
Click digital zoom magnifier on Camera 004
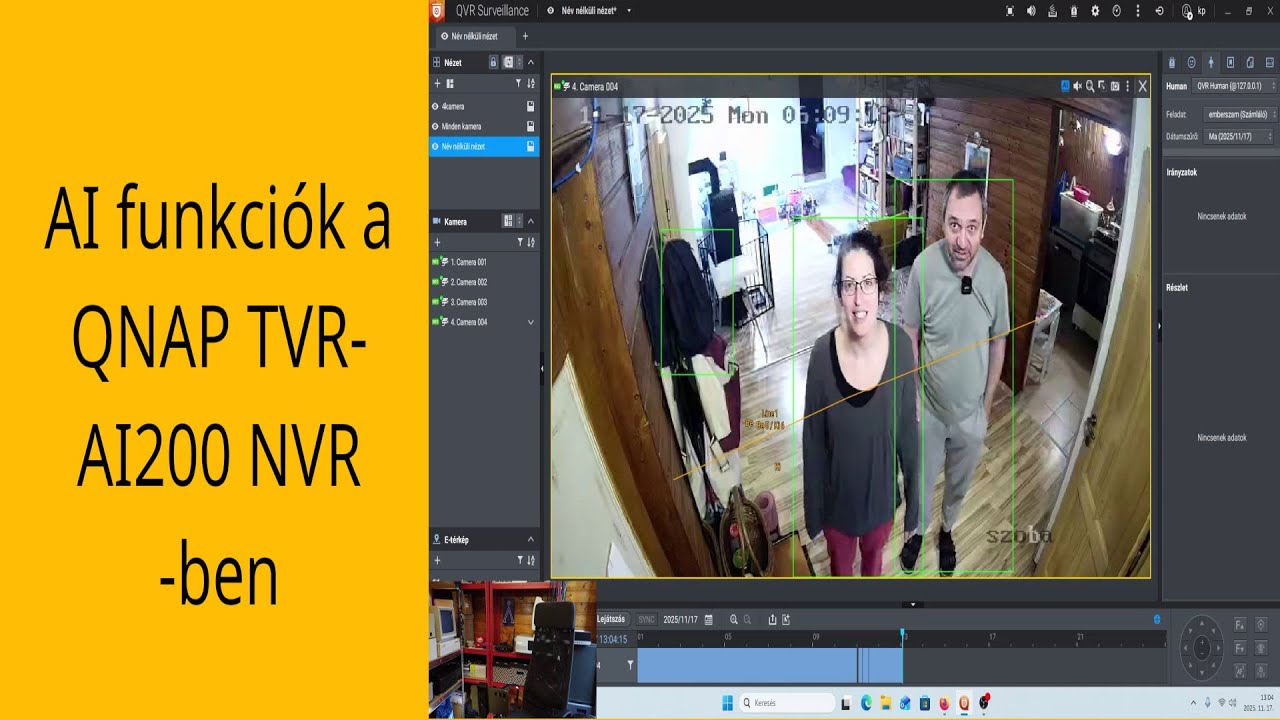(x=1090, y=86)
